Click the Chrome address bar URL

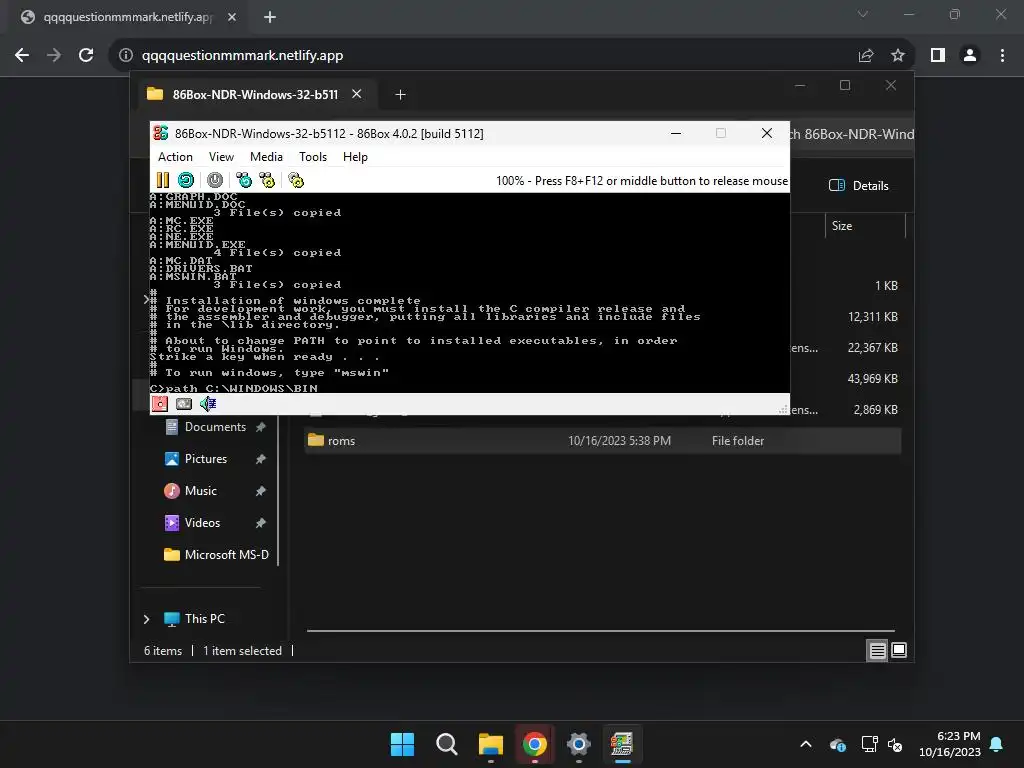[x=242, y=56]
